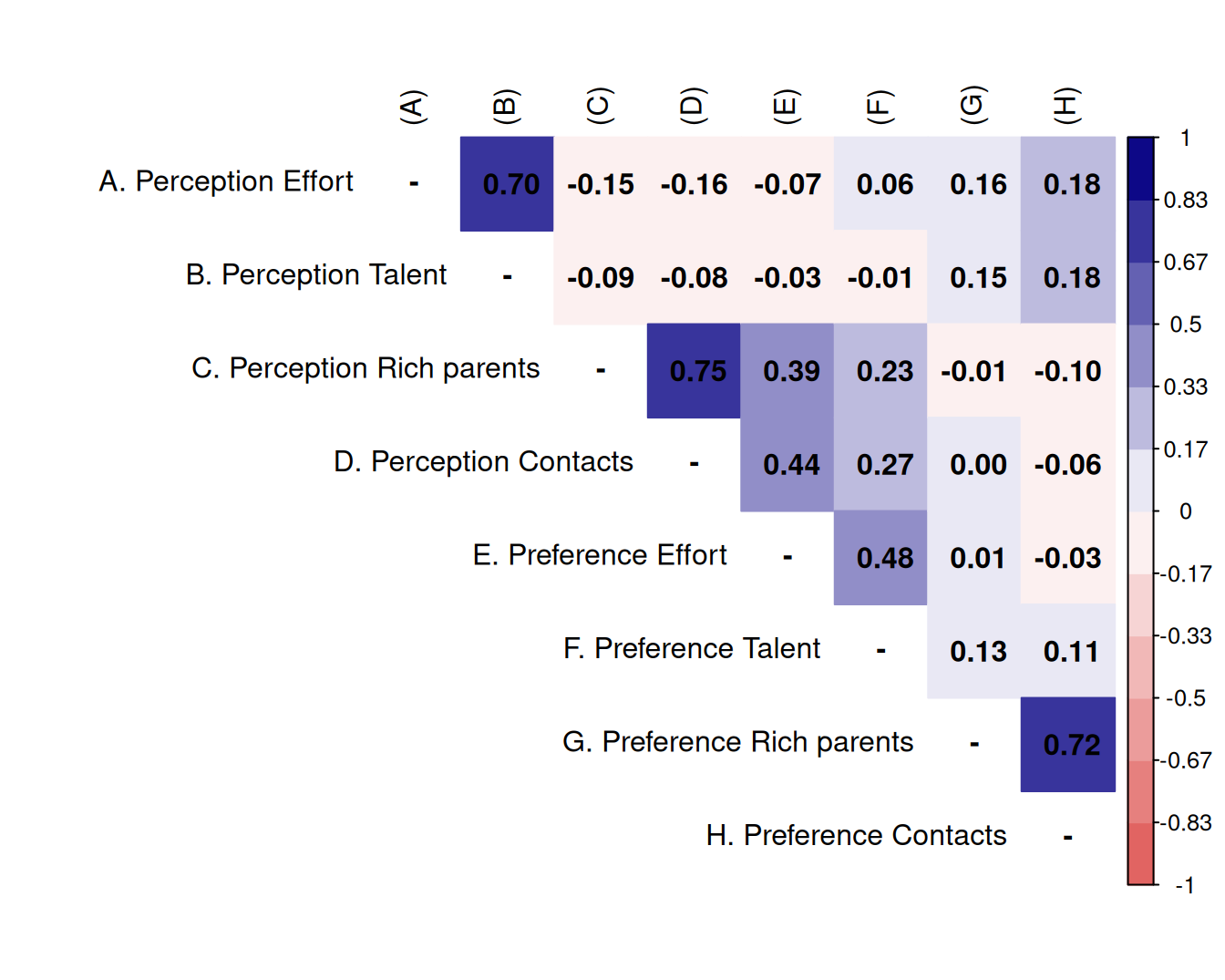Click the darkest blue segment of color legend
1225x980 pixels.
(1140, 169)
